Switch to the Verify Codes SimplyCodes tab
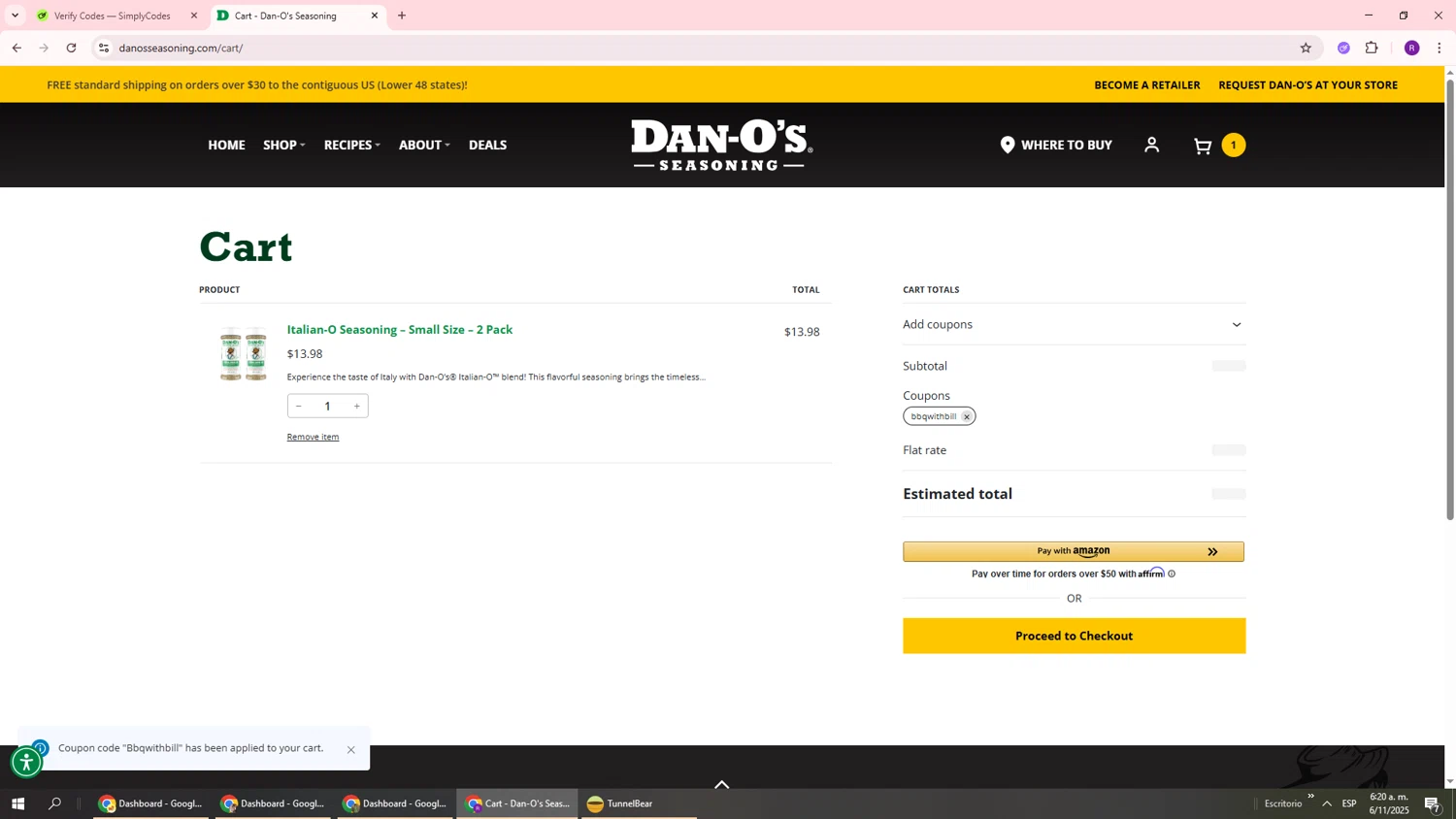The image size is (1456, 819). click(115, 16)
